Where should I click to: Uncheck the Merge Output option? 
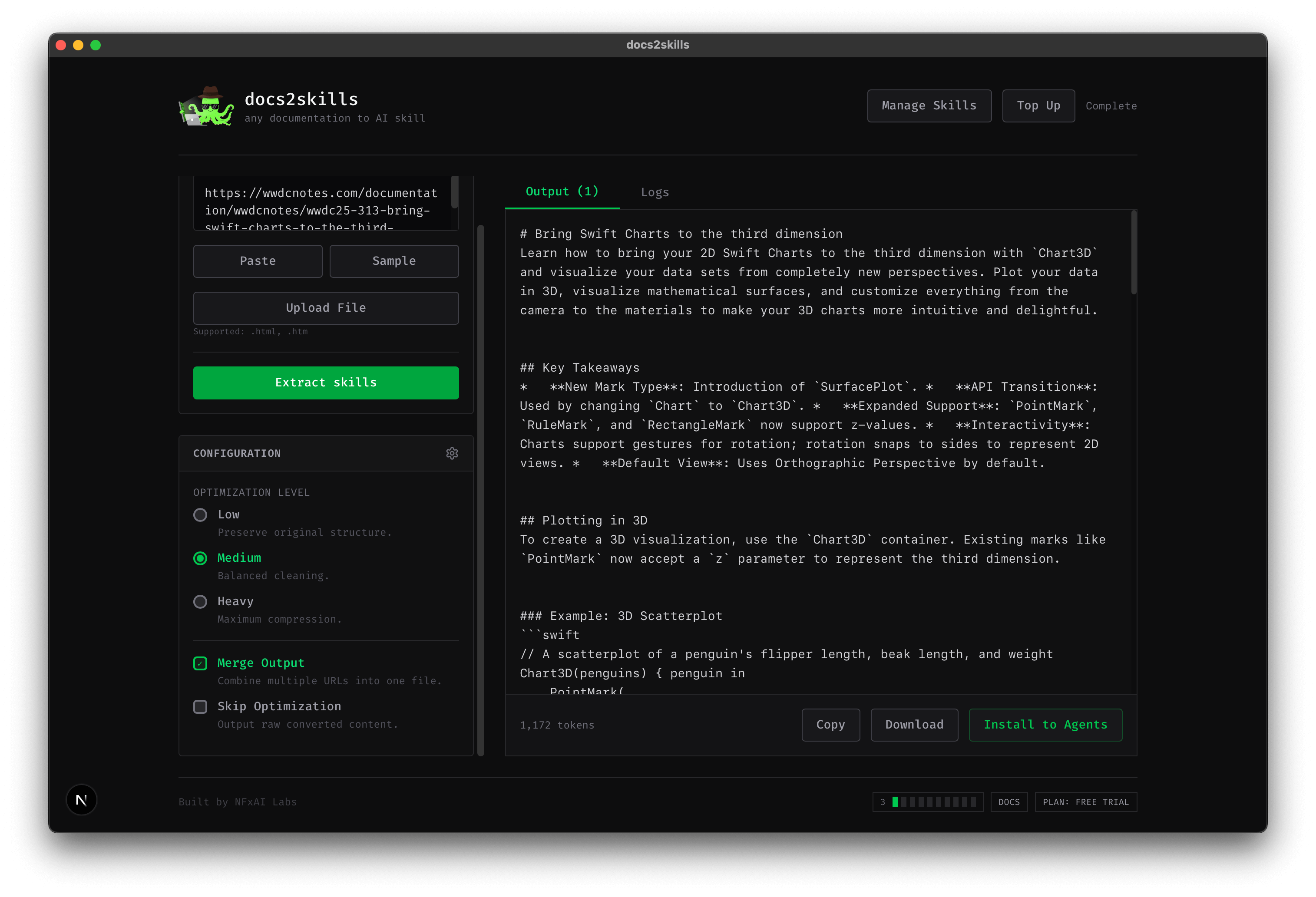coord(200,663)
